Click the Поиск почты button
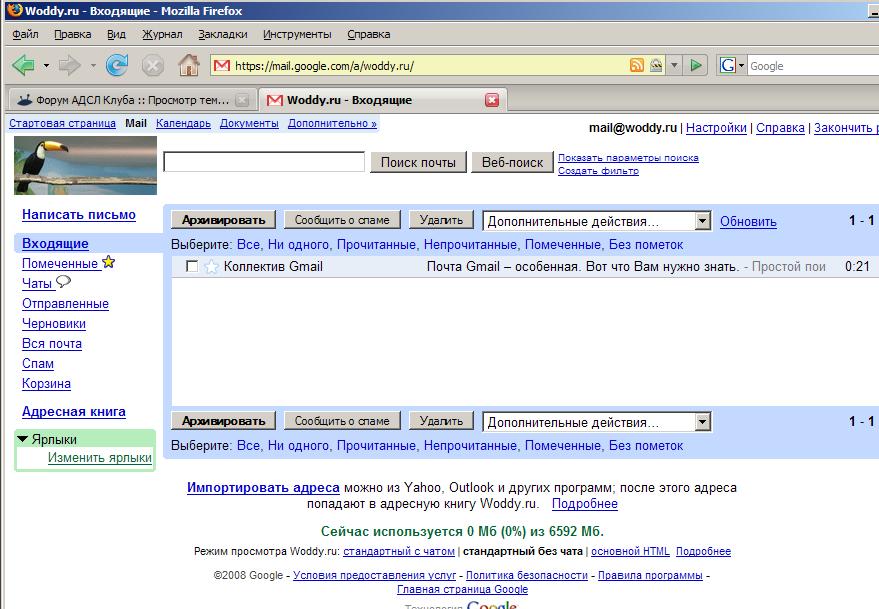This screenshot has height=609, width=879. click(x=418, y=163)
